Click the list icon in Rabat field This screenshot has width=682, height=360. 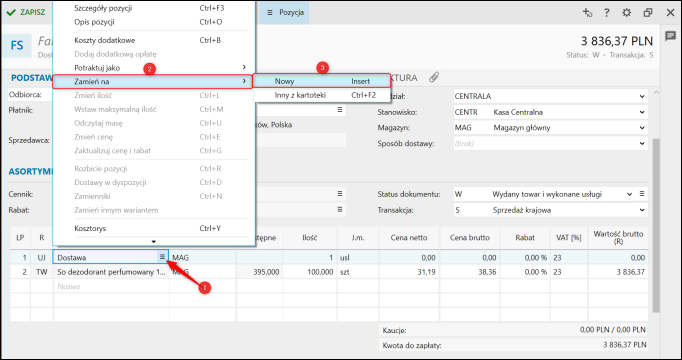(x=340, y=210)
